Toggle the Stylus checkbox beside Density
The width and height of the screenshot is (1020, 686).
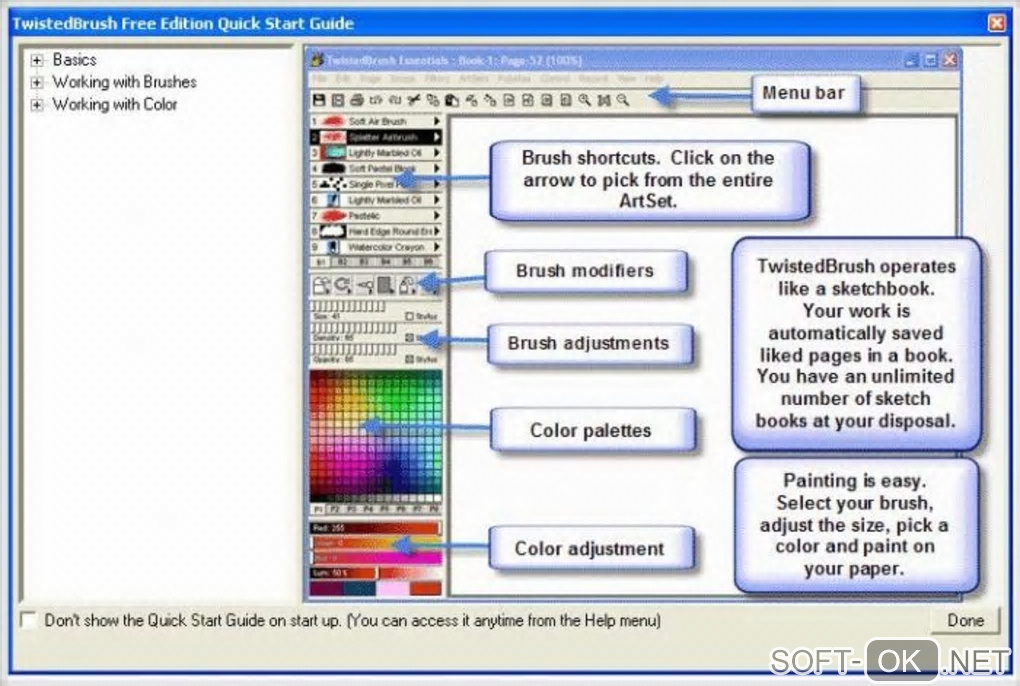pos(409,337)
